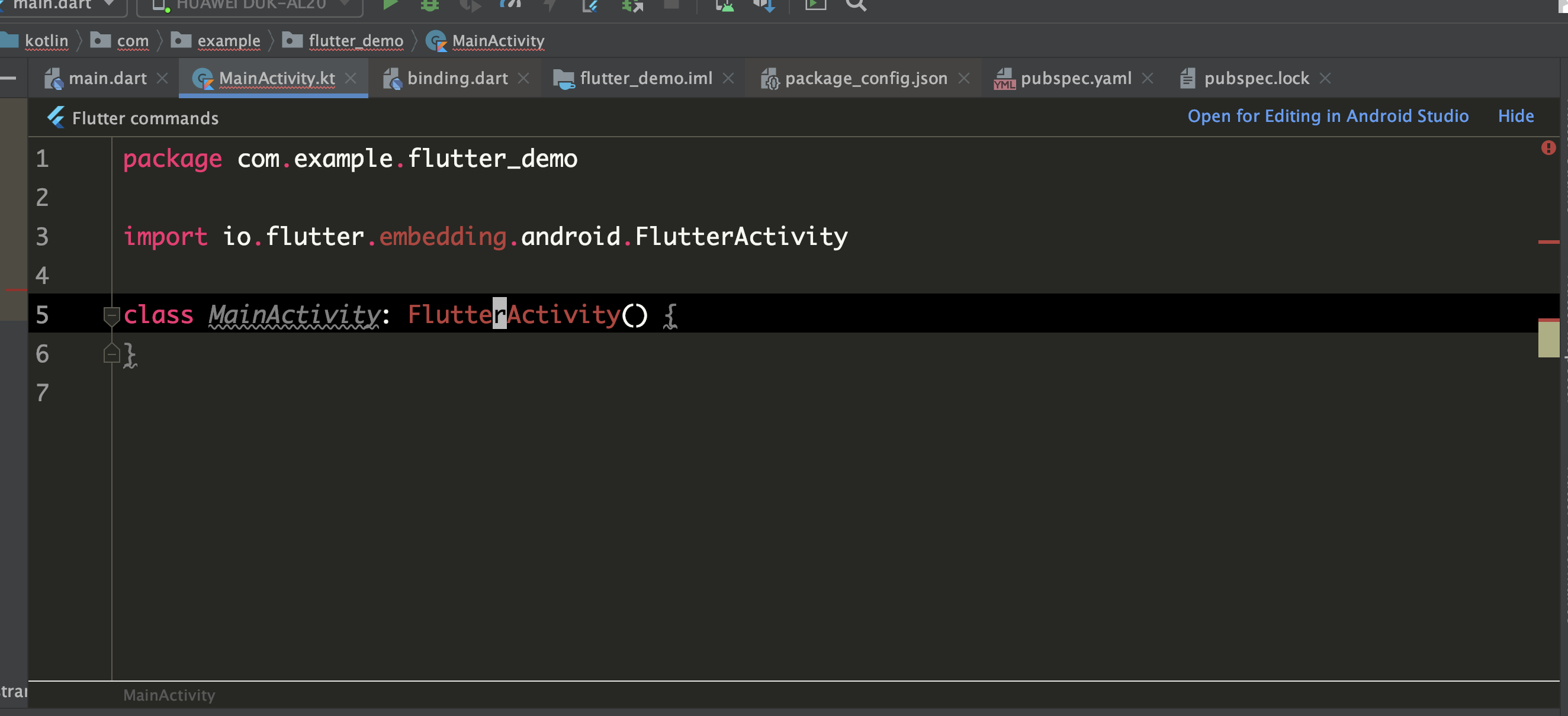Screen dimensions: 1568x716
Task: Select flutter_demo in the breadcrumb bar
Action: 355,40
